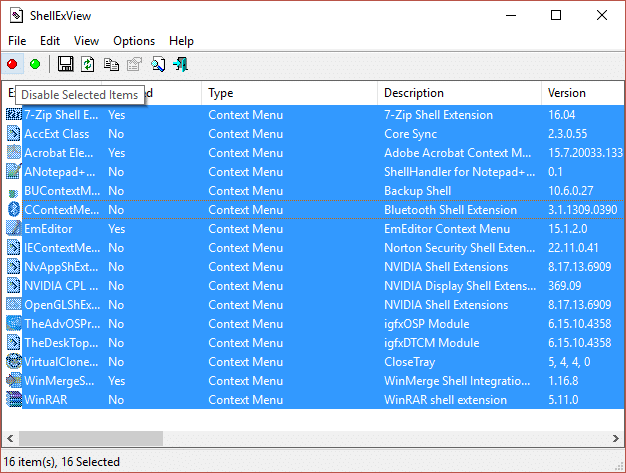Open the File menu
The image size is (626, 473).
pyautogui.click(x=17, y=41)
